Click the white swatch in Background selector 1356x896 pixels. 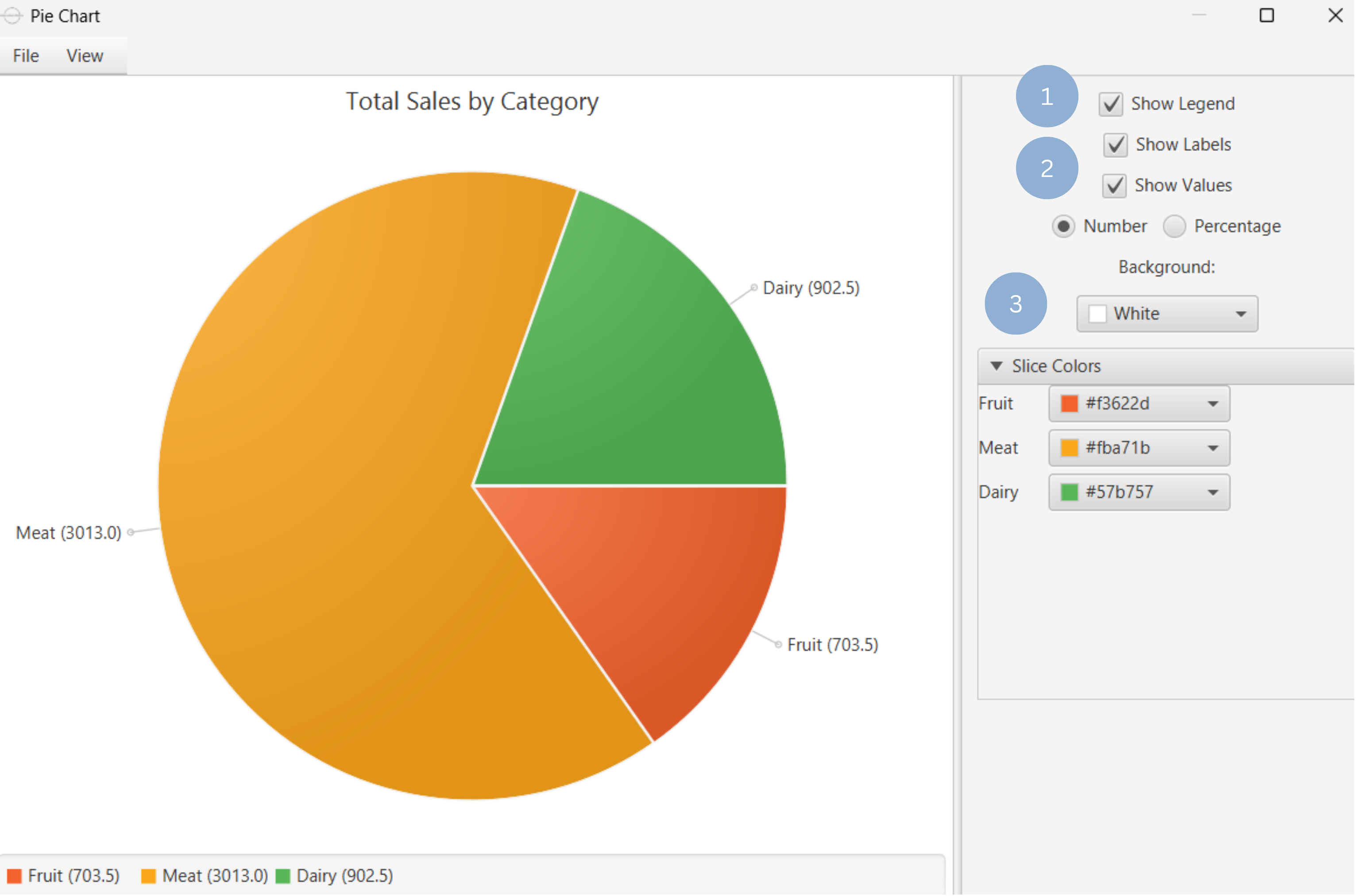[x=1097, y=314]
